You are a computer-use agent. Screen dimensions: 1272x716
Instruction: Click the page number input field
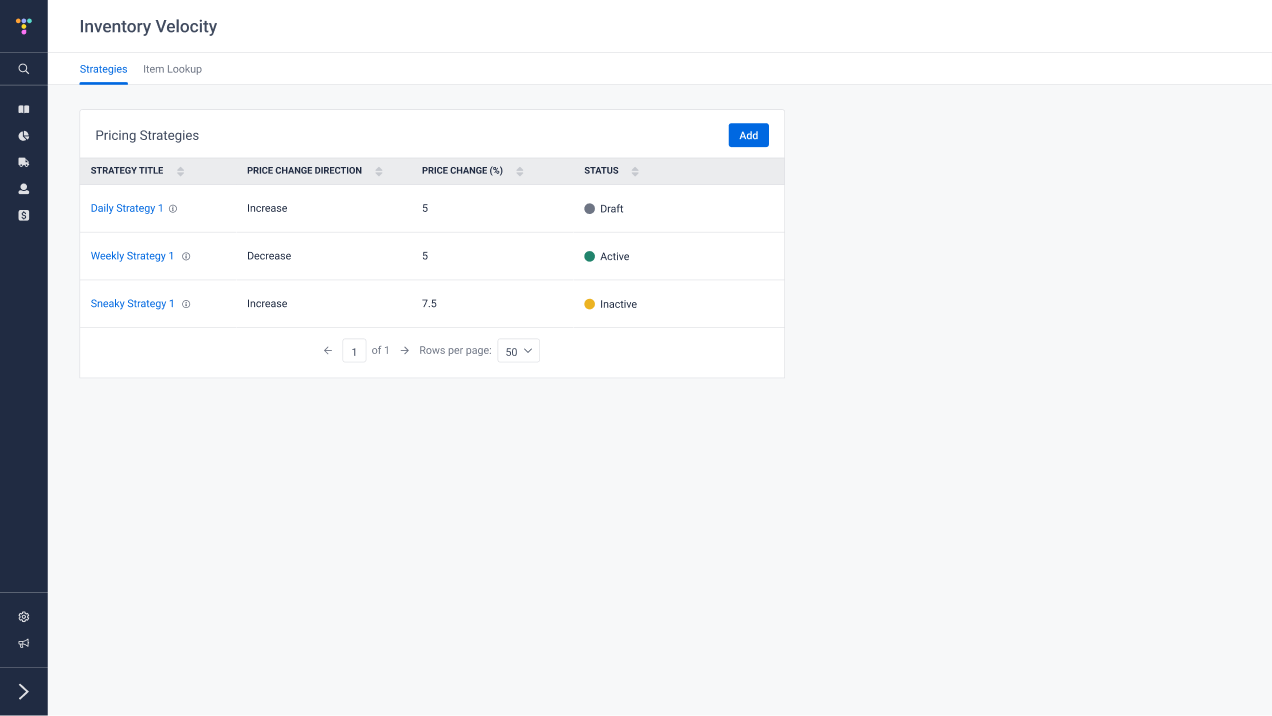pyautogui.click(x=354, y=351)
